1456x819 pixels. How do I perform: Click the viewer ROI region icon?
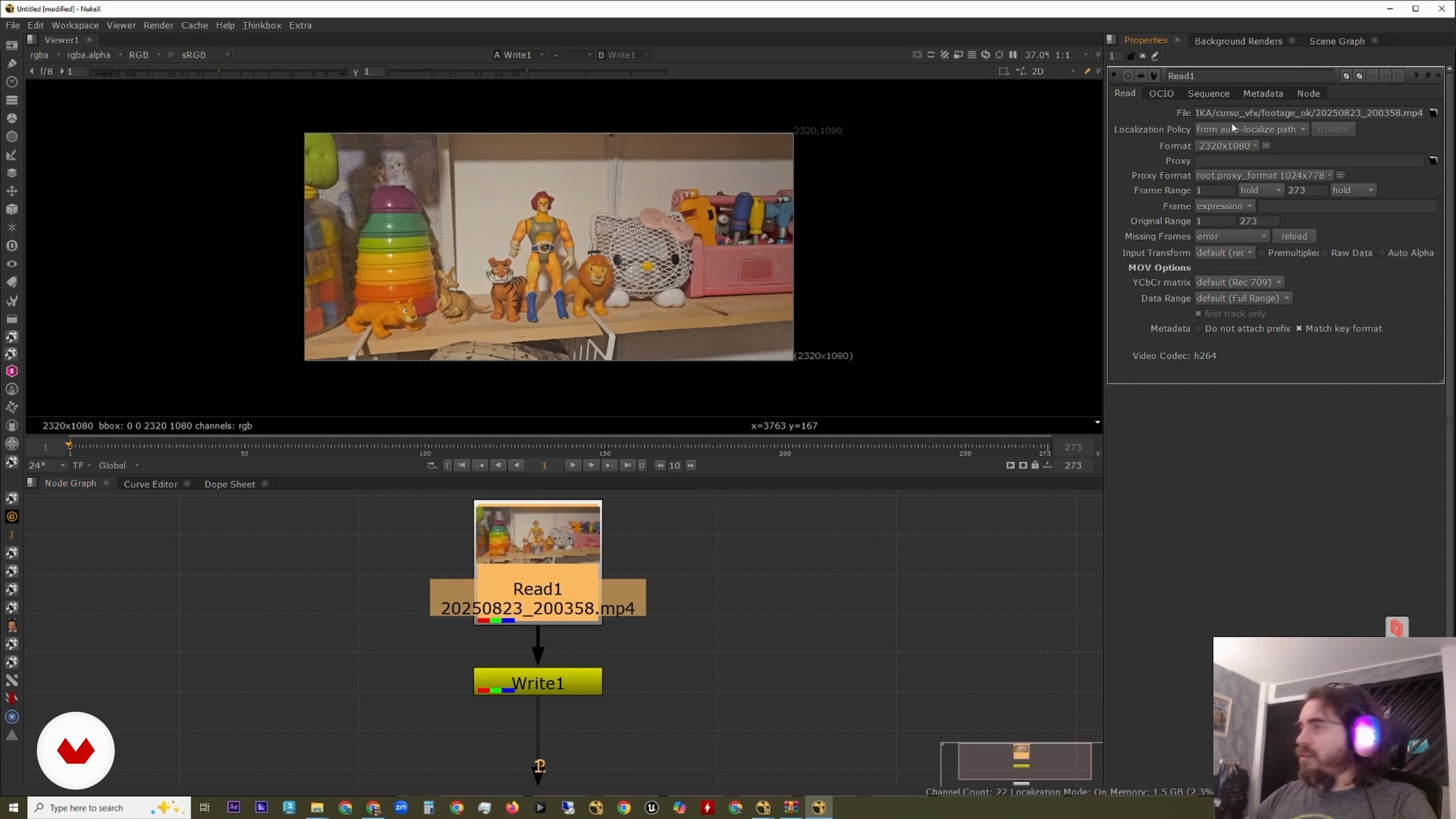click(1003, 71)
